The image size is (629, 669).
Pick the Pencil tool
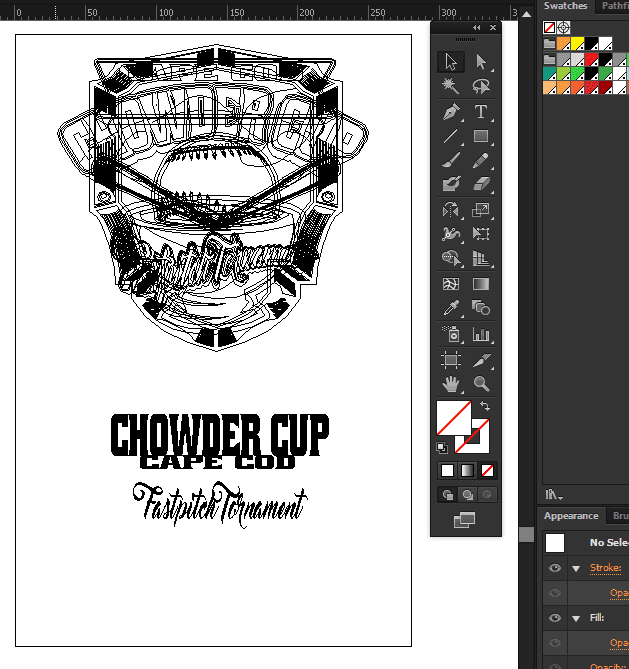(481, 160)
